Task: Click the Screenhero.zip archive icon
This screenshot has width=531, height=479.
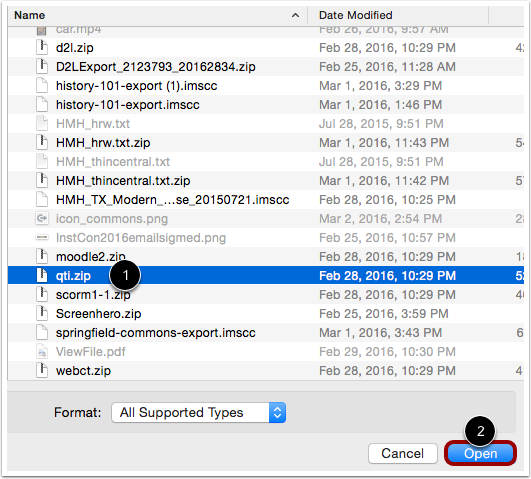Action: [42, 313]
